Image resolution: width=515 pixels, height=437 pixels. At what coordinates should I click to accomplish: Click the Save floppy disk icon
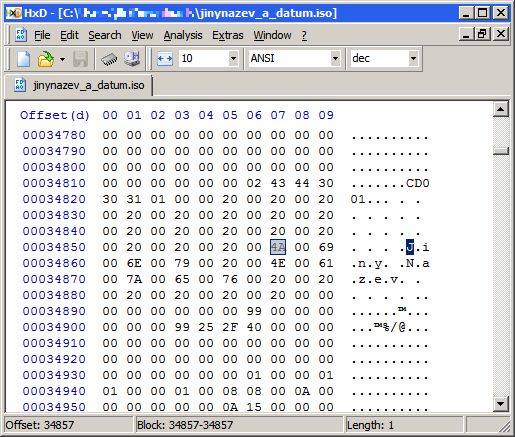point(80,59)
